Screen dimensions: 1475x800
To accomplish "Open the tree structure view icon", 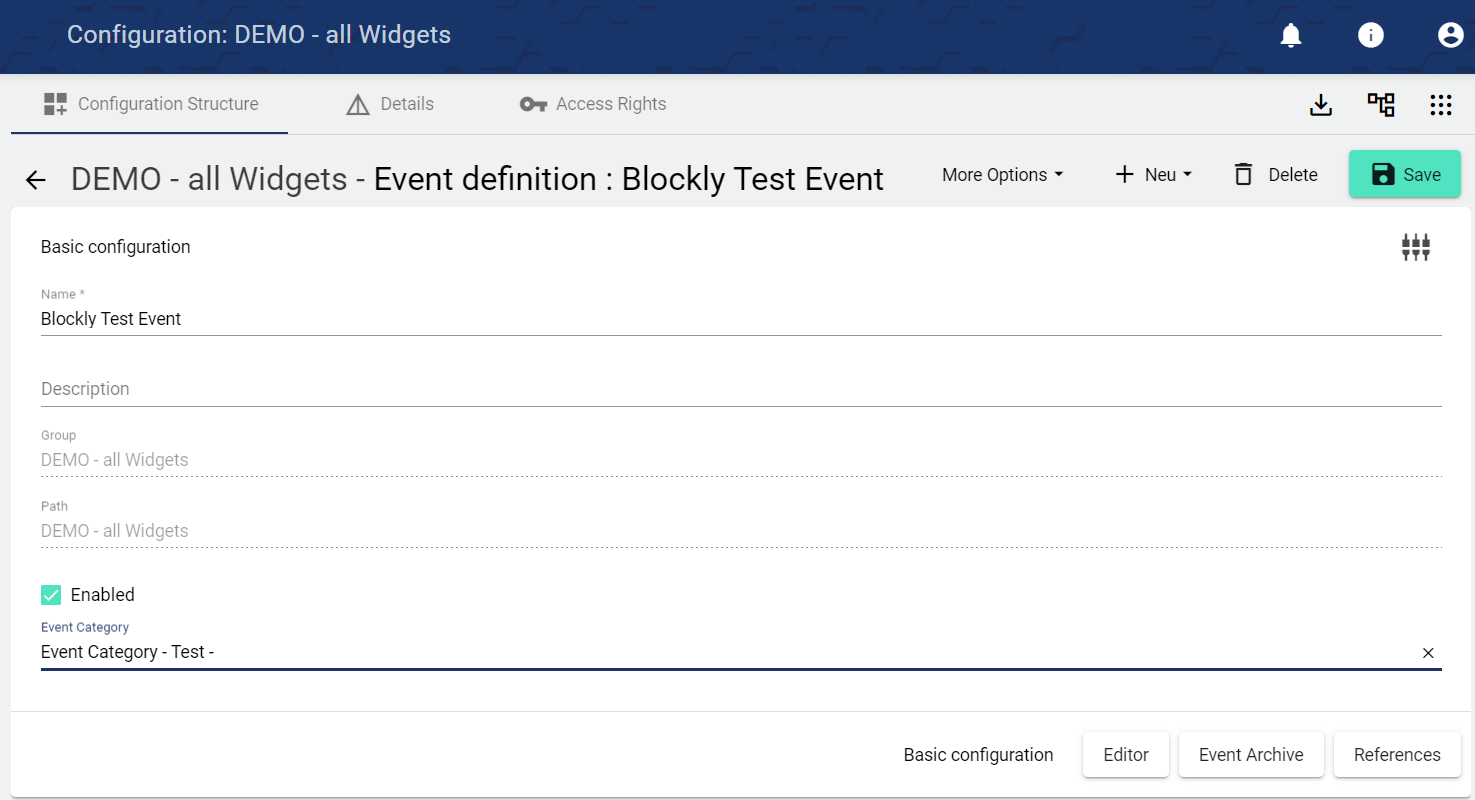I will tap(1381, 105).
